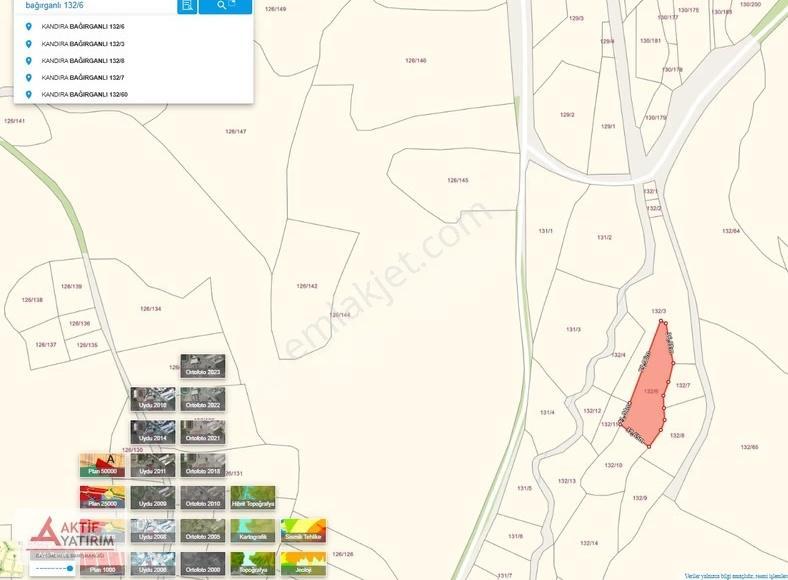Click parcel label 126/135
The height and width of the screenshot is (580, 788).
(87, 345)
